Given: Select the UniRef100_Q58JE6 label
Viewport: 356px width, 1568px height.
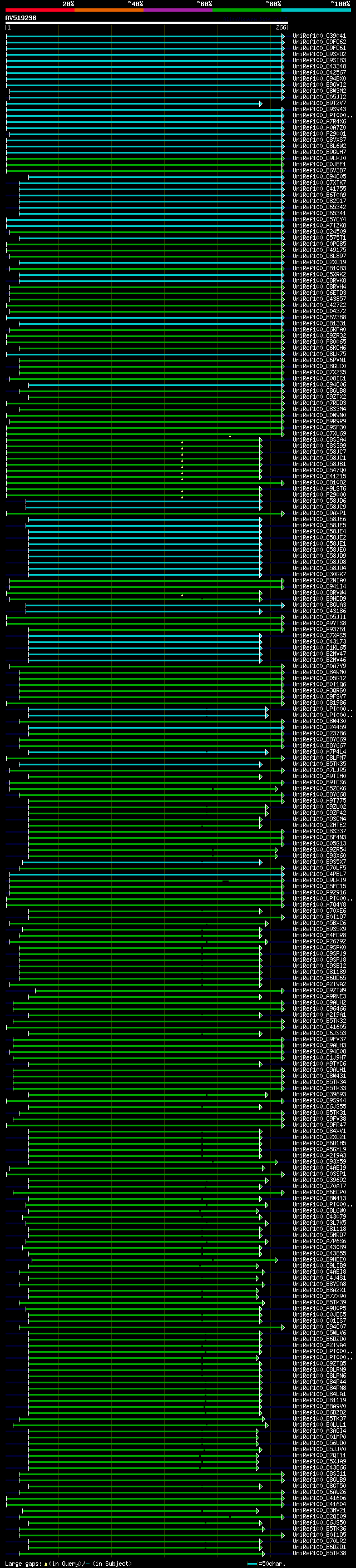Looking at the screenshot, I should [x=319, y=519].
